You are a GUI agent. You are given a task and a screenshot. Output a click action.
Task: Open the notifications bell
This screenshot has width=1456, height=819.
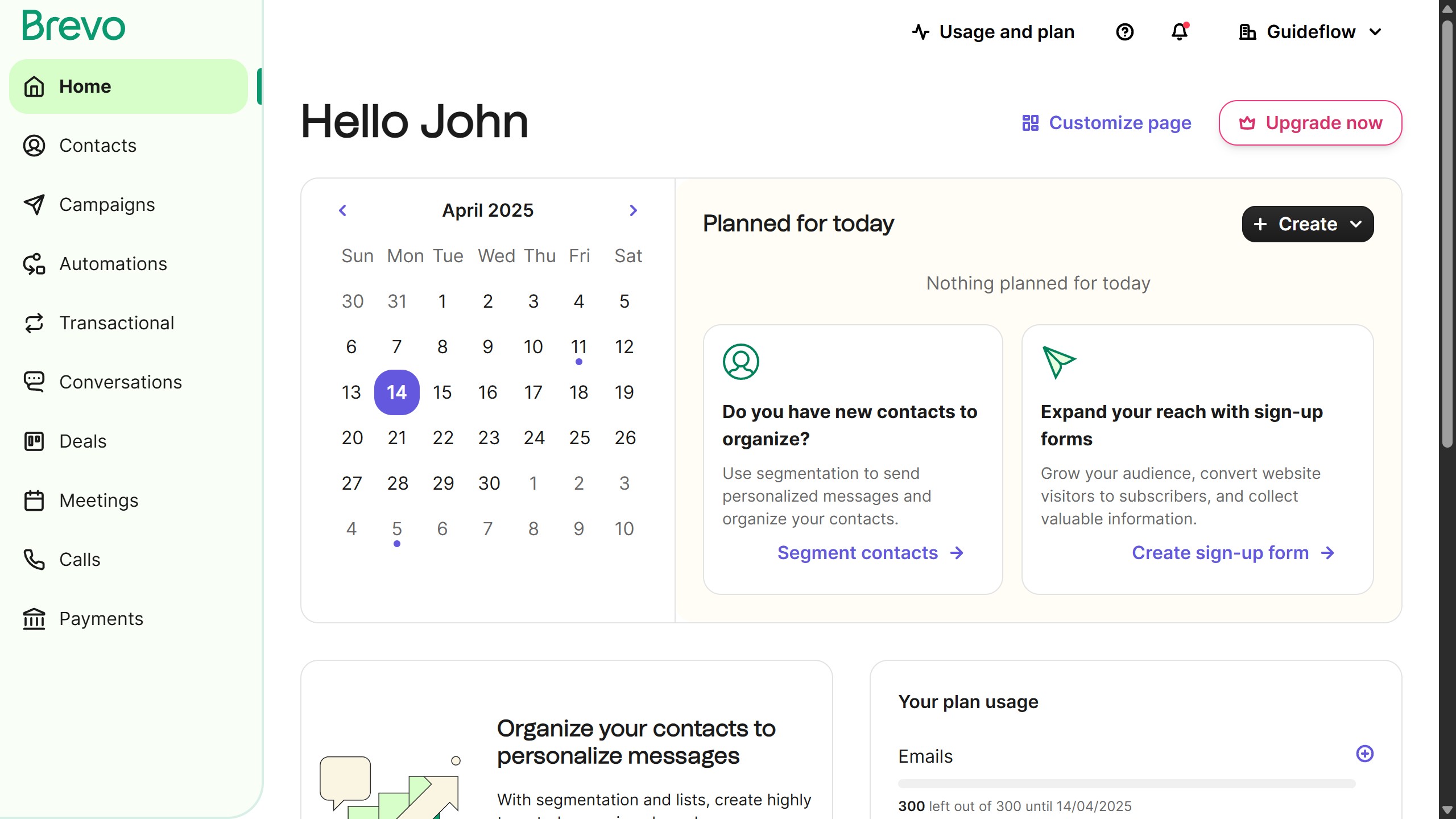pos(1180,32)
